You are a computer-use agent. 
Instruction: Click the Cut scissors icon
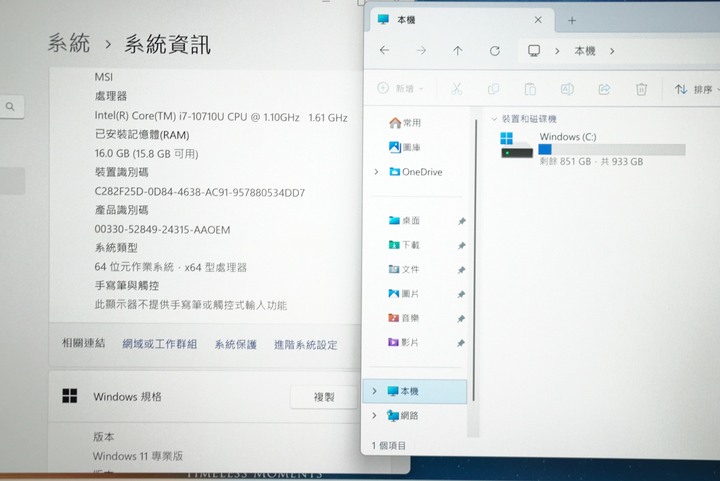[456, 89]
